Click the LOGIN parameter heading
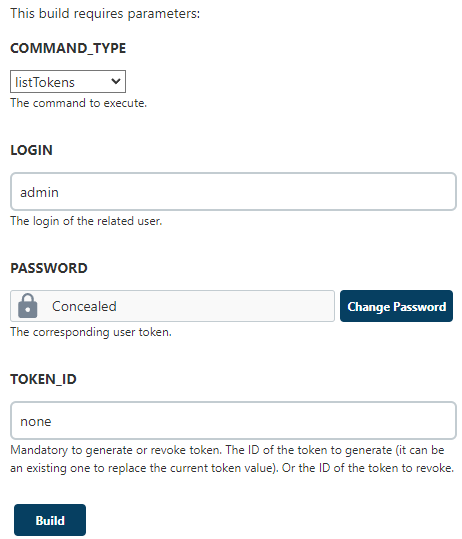The width and height of the screenshot is (462, 539). coord(31,150)
